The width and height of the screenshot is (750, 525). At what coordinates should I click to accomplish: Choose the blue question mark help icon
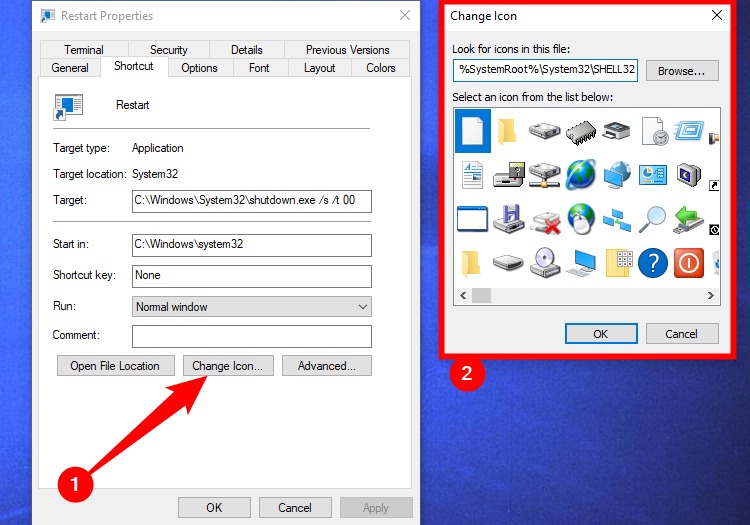652,262
